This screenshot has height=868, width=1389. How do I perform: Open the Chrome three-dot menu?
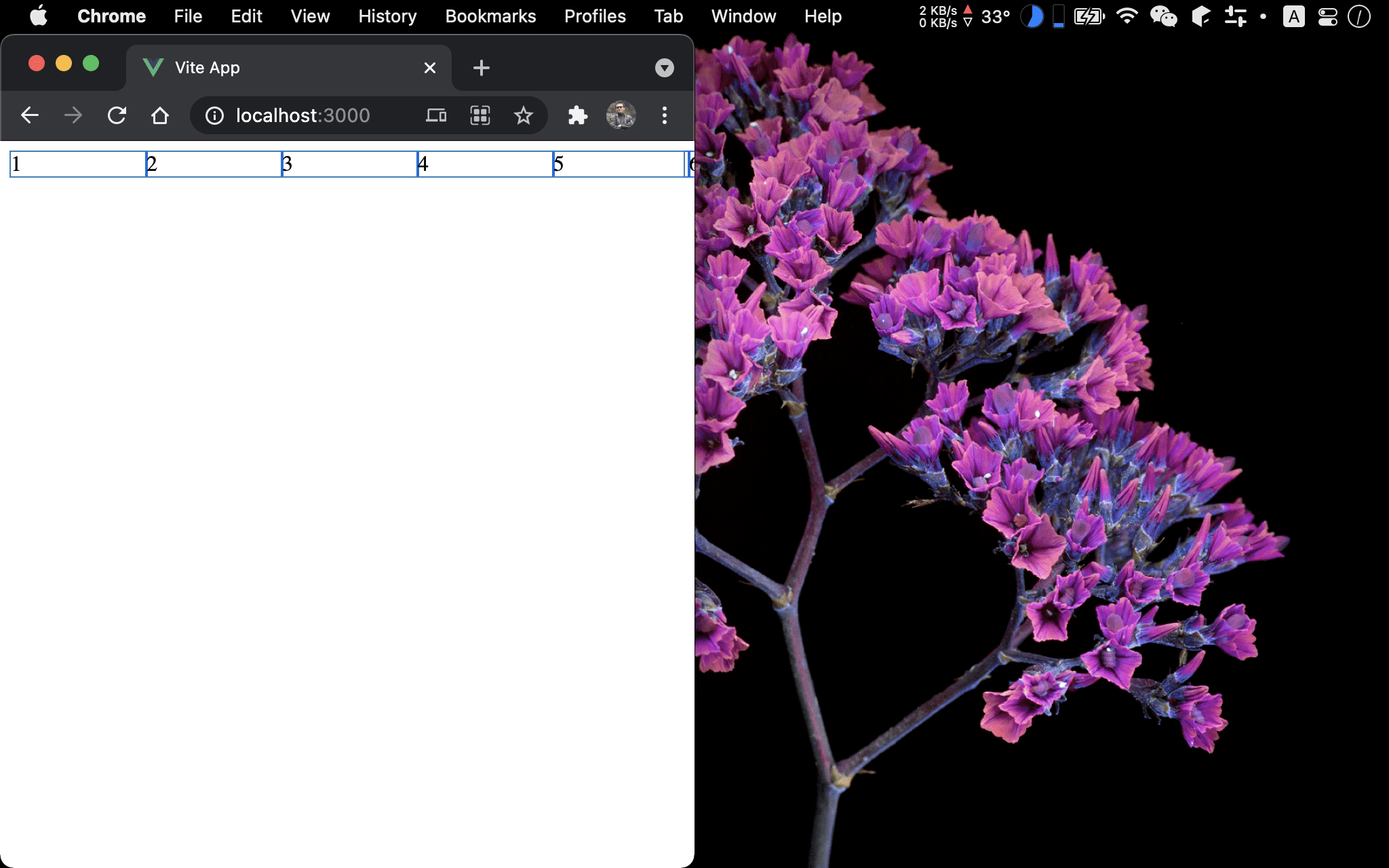tap(664, 115)
